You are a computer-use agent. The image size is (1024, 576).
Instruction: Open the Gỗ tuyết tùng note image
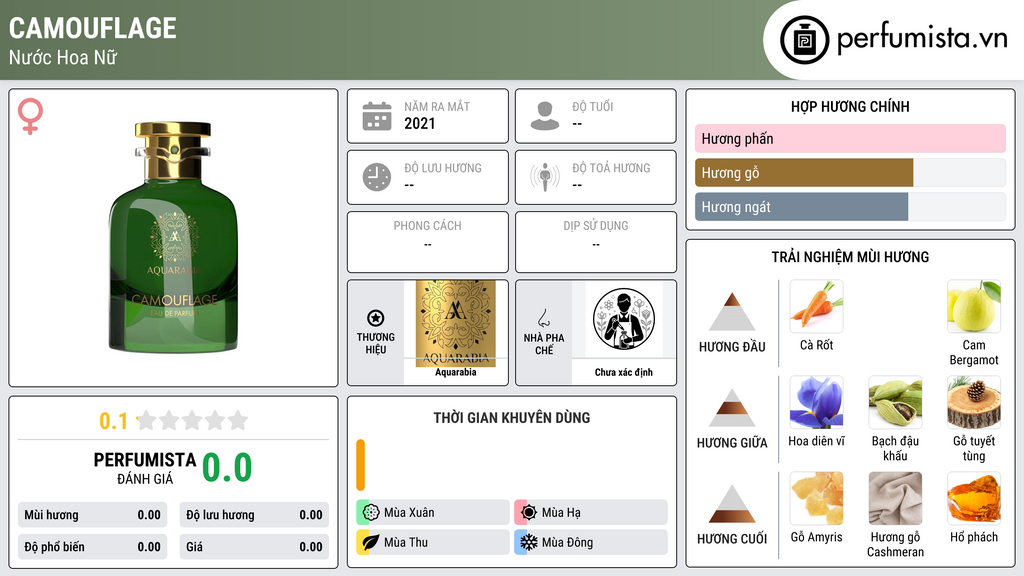point(974,402)
